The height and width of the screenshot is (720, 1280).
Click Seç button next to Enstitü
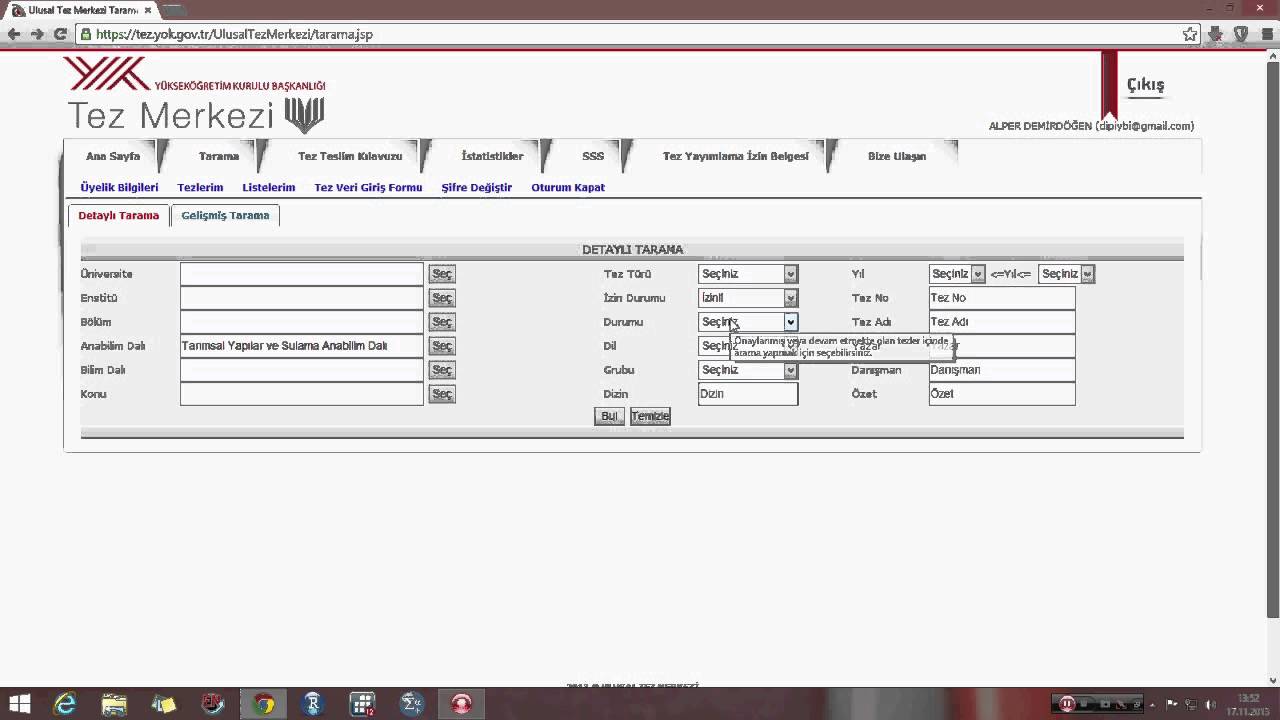pyautogui.click(x=442, y=298)
